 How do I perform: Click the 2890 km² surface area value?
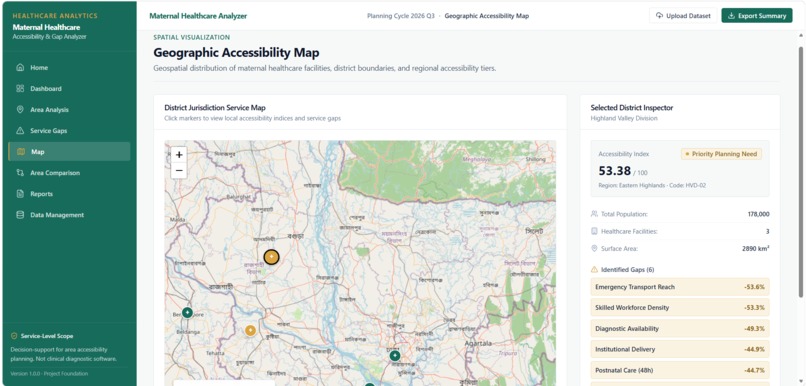pos(756,249)
